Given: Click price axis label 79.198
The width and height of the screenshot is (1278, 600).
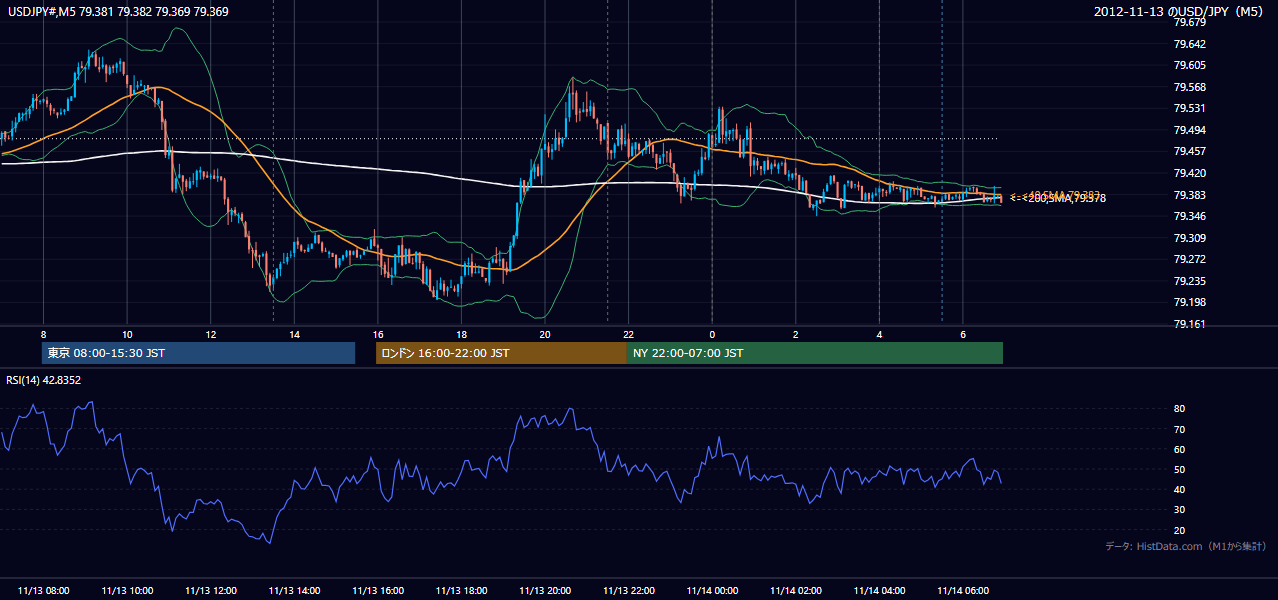Looking at the screenshot, I should tap(1189, 302).
